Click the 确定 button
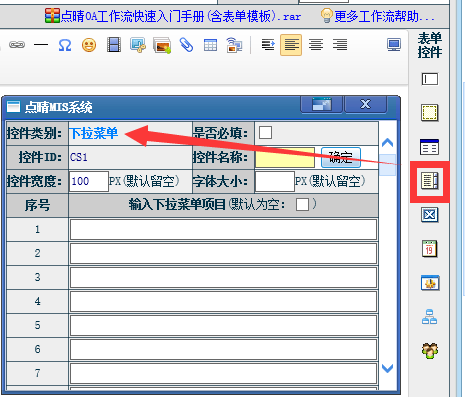This screenshot has height=397, width=465. 341,157
